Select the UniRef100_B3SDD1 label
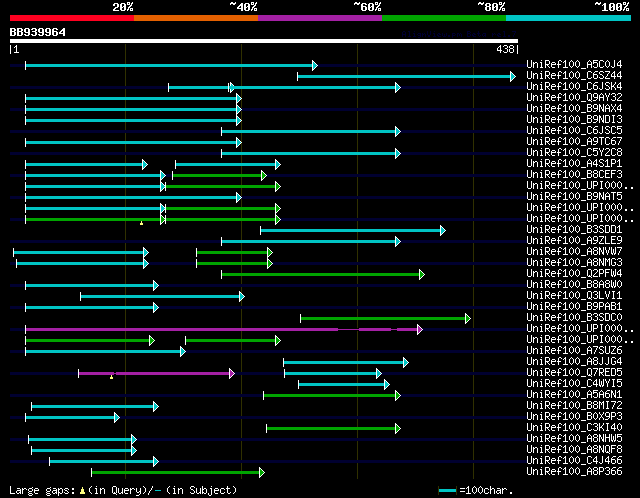The image size is (640, 498). pos(574,230)
